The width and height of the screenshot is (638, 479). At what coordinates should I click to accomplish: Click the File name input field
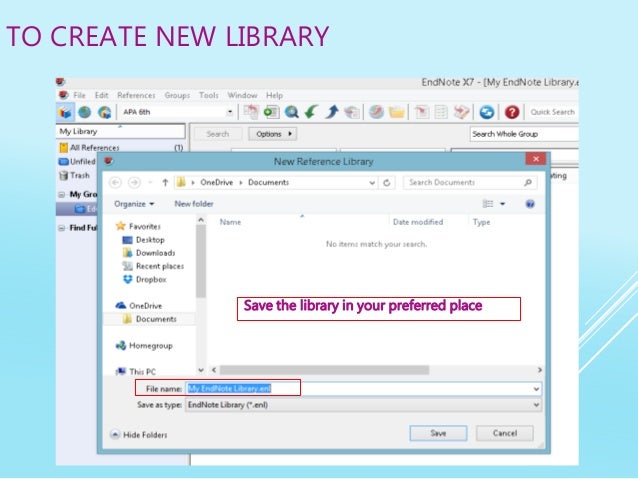tap(364, 389)
